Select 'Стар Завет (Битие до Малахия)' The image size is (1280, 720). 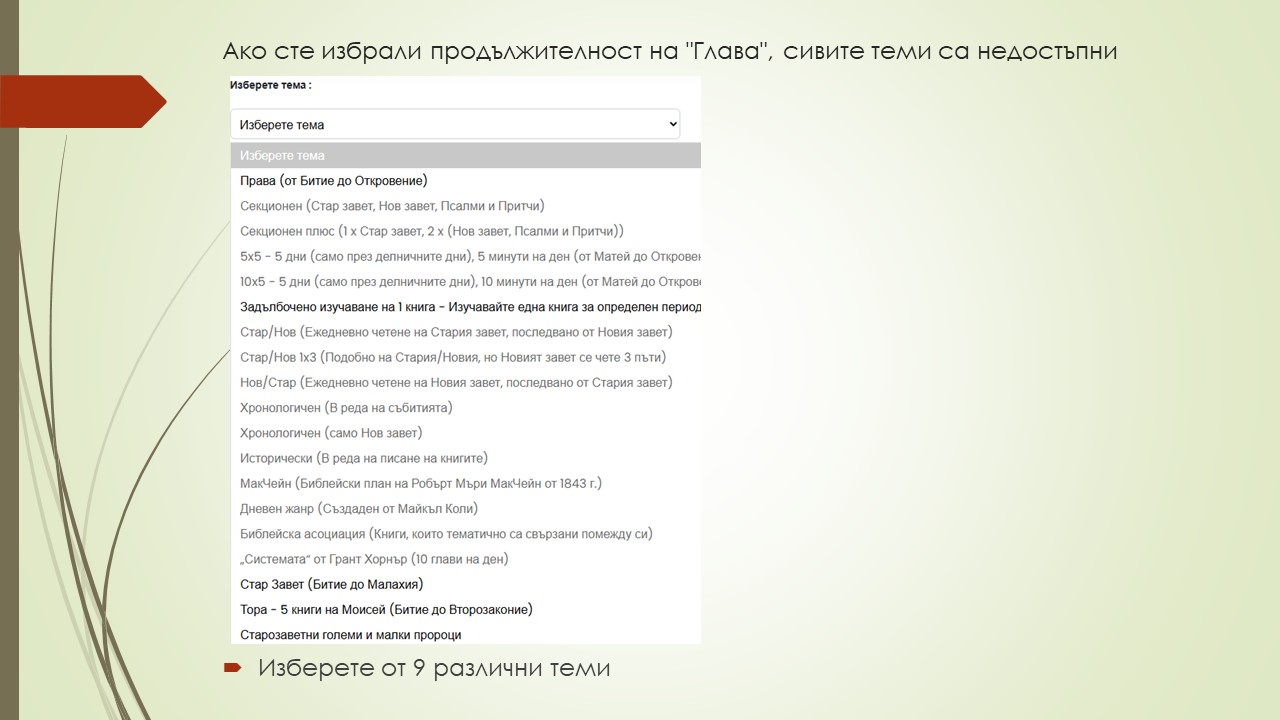332,584
